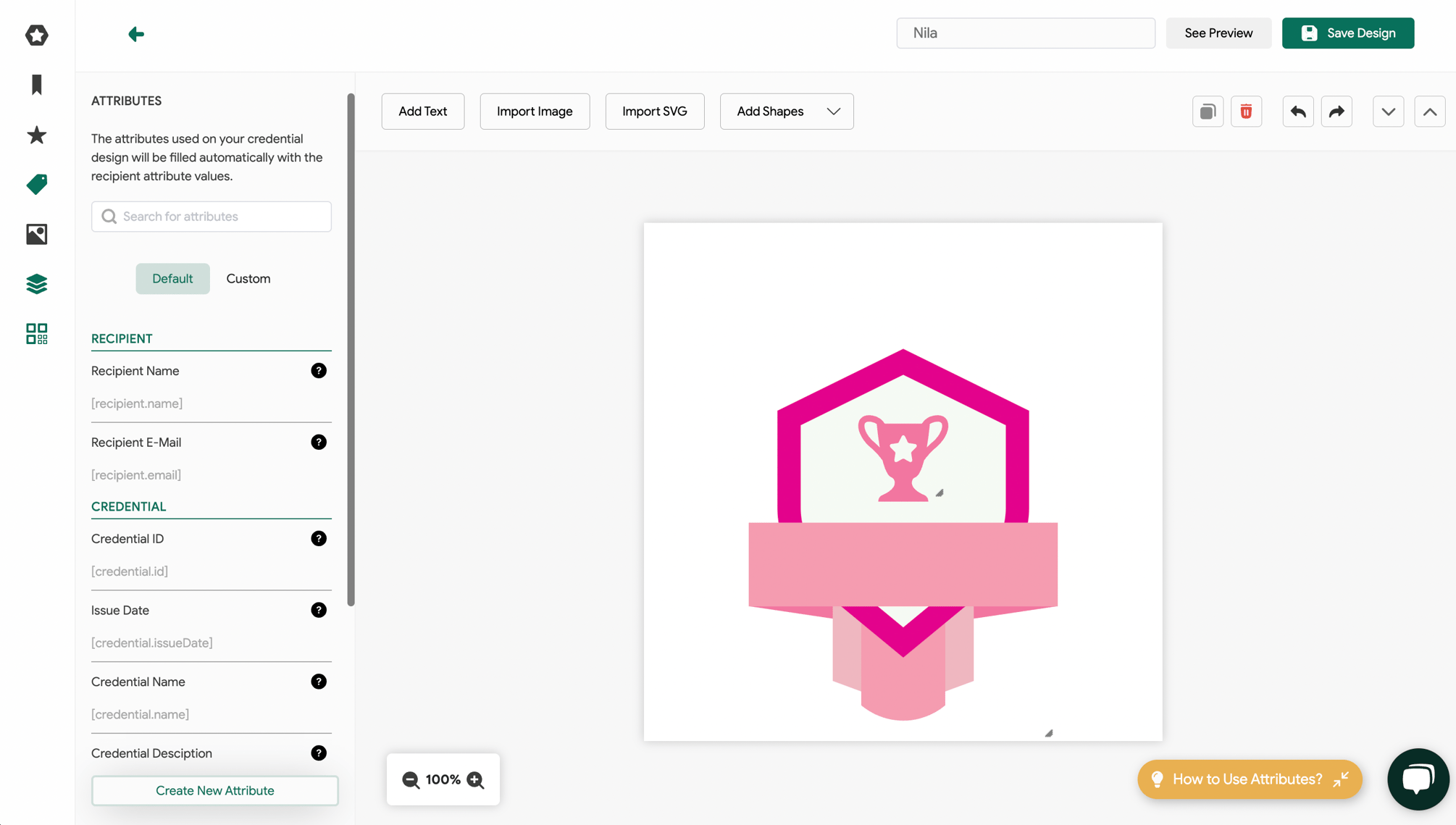Click the [recipient.name] placeholder text
1456x825 pixels.
137,403
